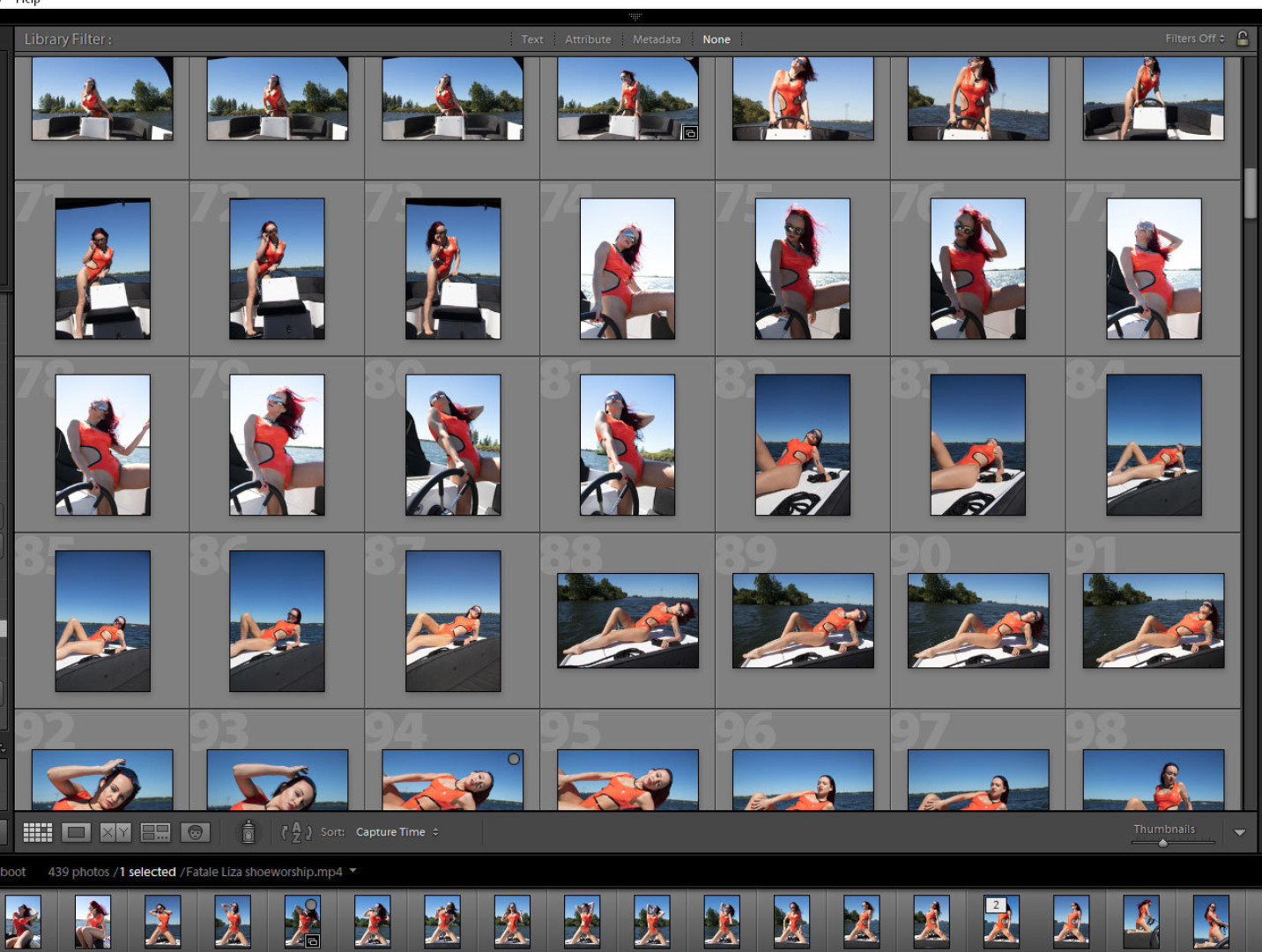This screenshot has width=1262, height=952.
Task: Select the photo in grid cell 91
Action: [1154, 621]
